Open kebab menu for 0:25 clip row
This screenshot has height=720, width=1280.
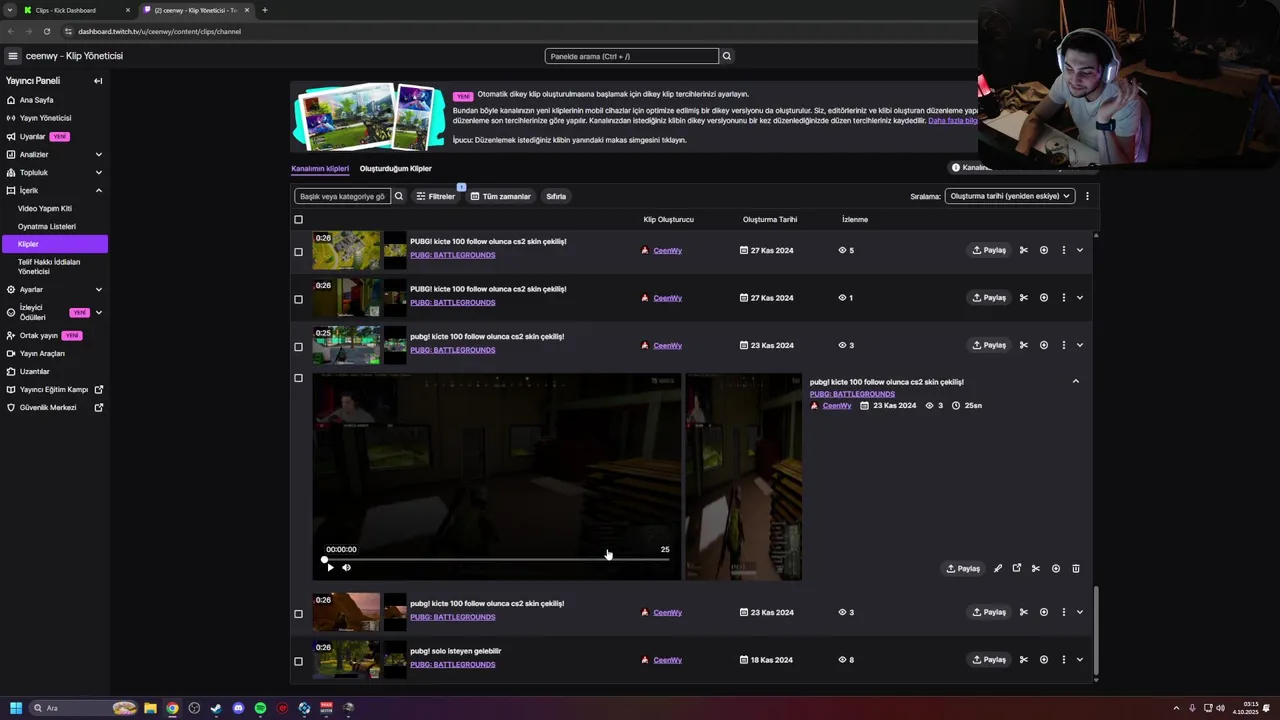point(1063,345)
